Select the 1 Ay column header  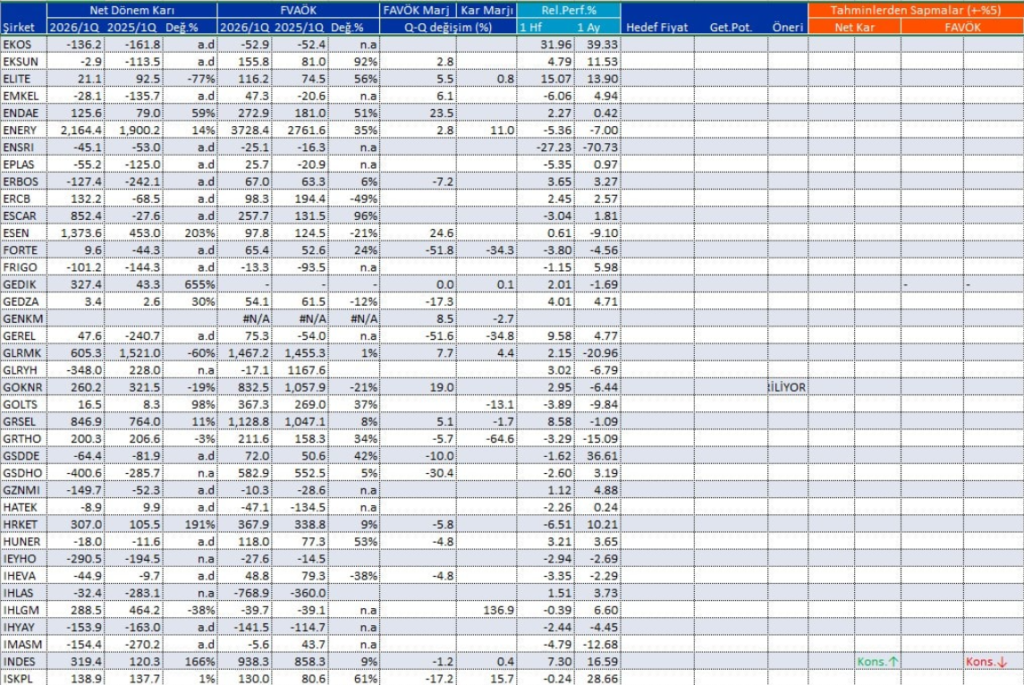[x=588, y=27]
